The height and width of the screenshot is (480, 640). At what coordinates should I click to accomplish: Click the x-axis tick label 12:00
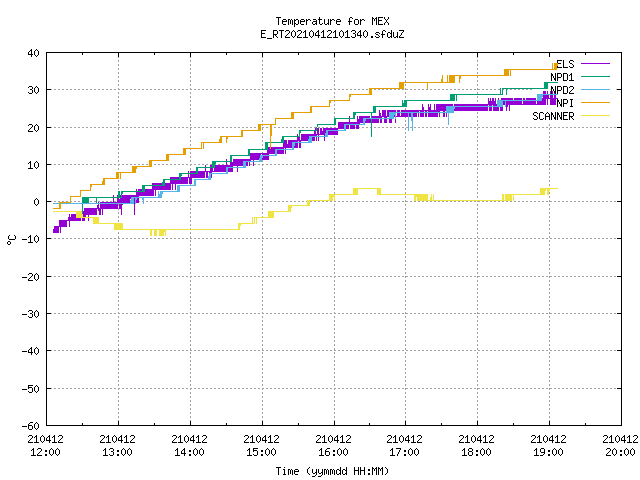(x=45, y=452)
